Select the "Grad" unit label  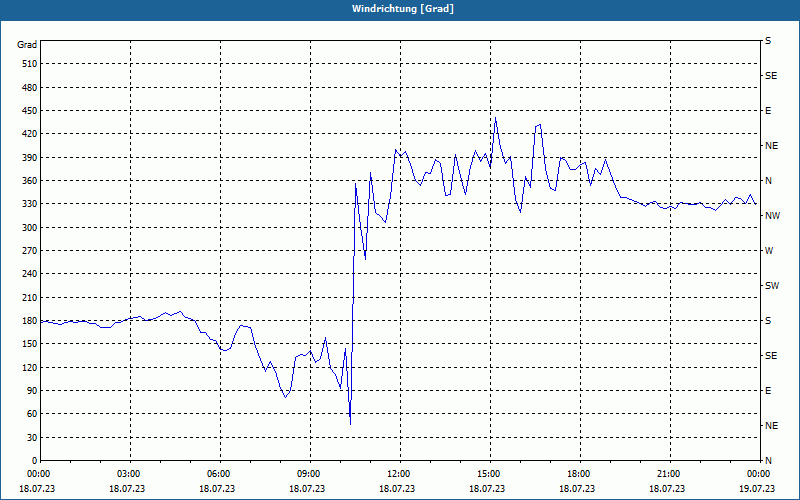click(x=27, y=45)
